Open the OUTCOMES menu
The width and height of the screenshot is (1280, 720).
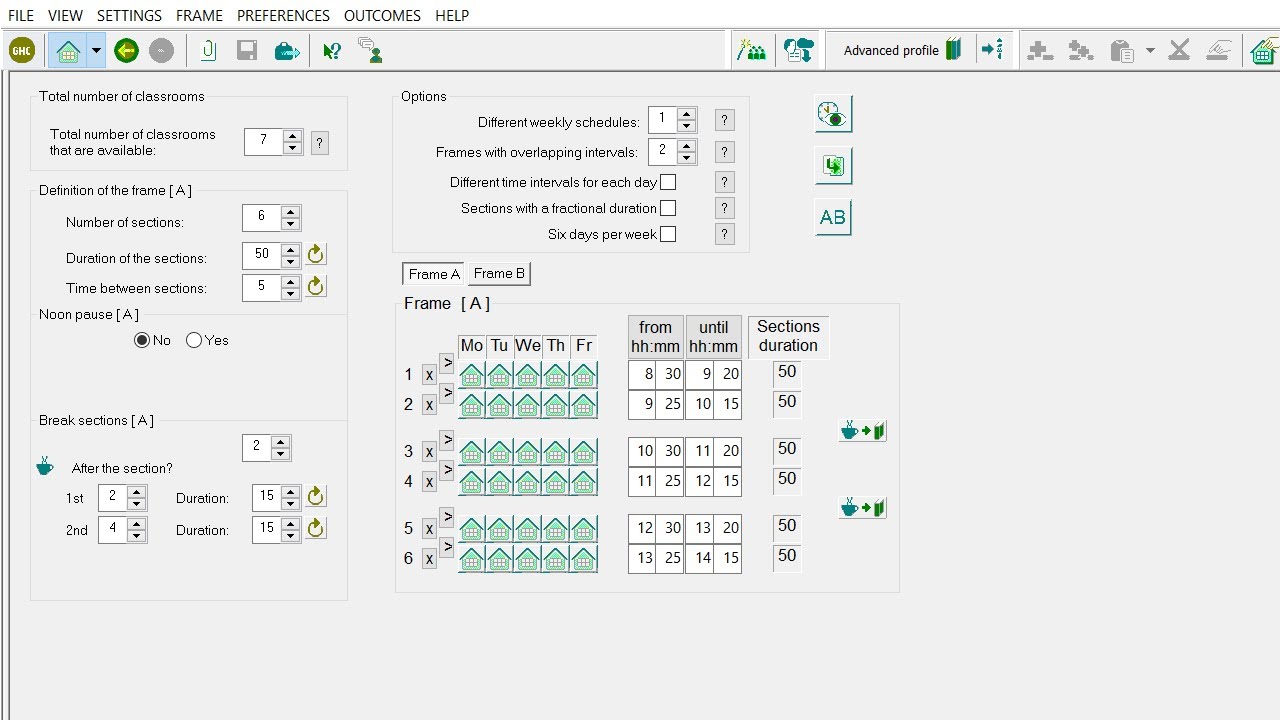382,15
